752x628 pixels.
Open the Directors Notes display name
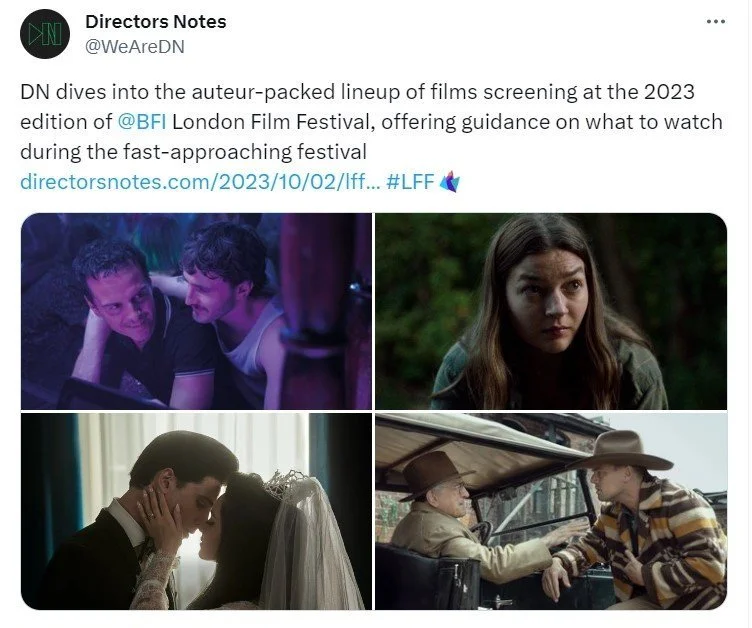click(155, 22)
